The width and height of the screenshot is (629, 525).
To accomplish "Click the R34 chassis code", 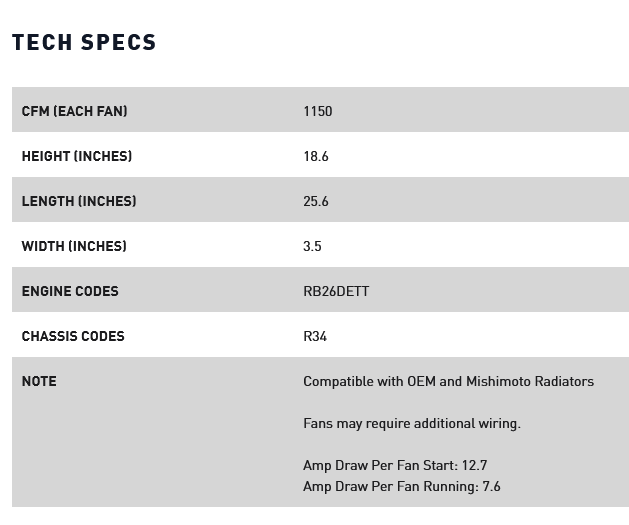I will (315, 336).
